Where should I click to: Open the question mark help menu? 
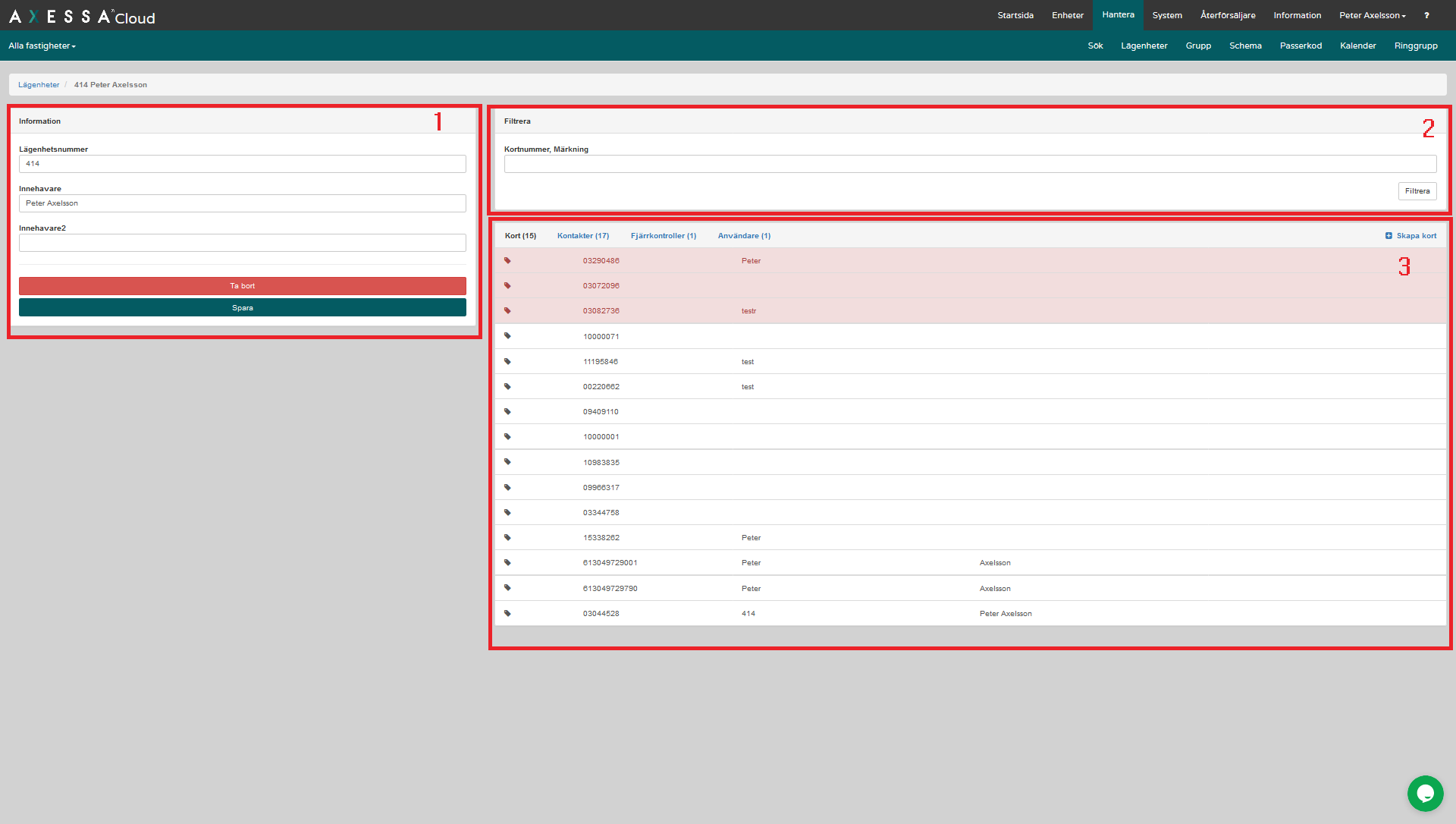1426,15
